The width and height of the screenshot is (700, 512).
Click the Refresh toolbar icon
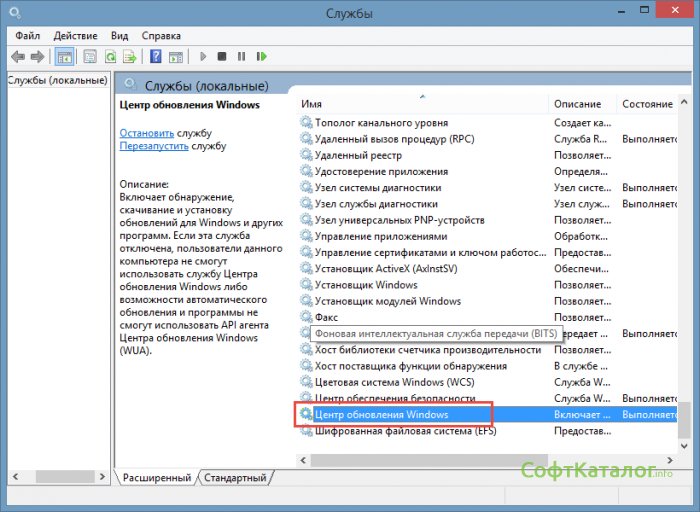[x=110, y=57]
